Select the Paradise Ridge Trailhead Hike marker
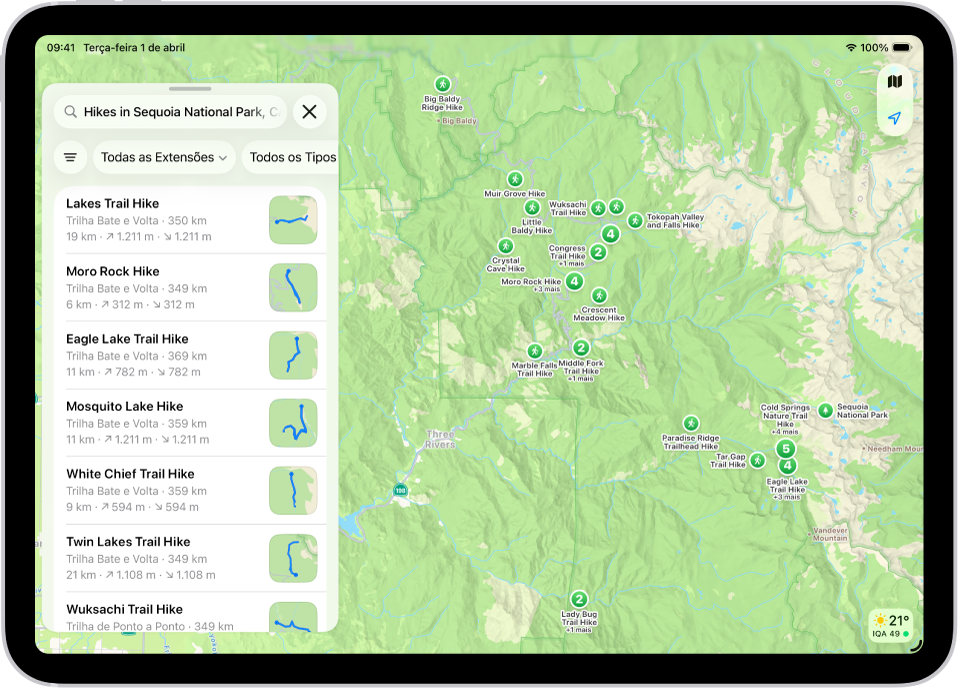960x689 pixels. (692, 423)
